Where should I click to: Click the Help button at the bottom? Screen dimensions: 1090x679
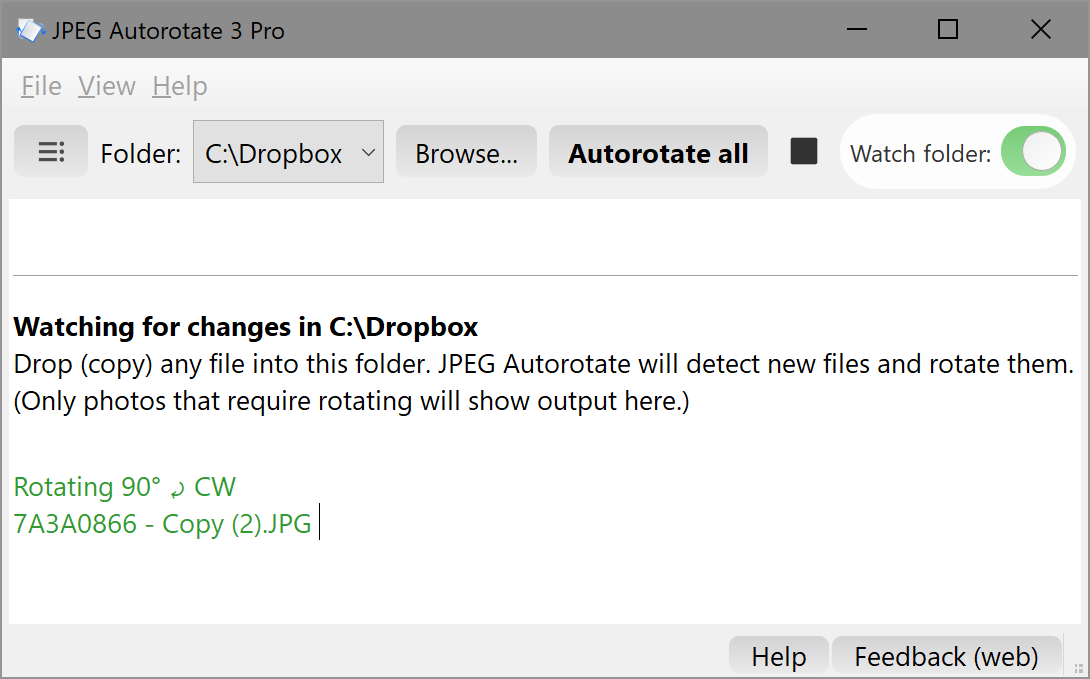coord(779,656)
